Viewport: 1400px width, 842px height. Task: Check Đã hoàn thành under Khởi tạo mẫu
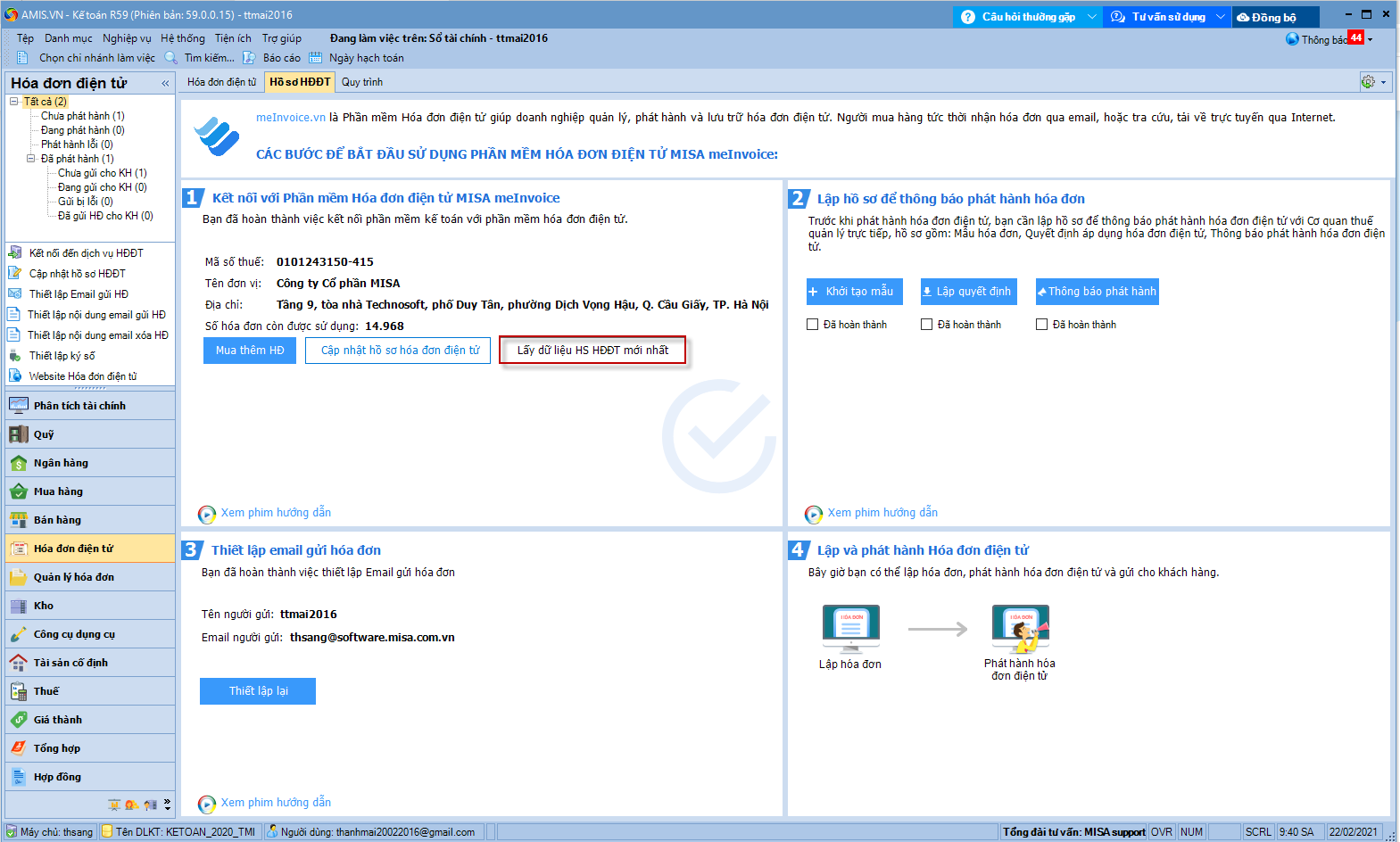(813, 325)
